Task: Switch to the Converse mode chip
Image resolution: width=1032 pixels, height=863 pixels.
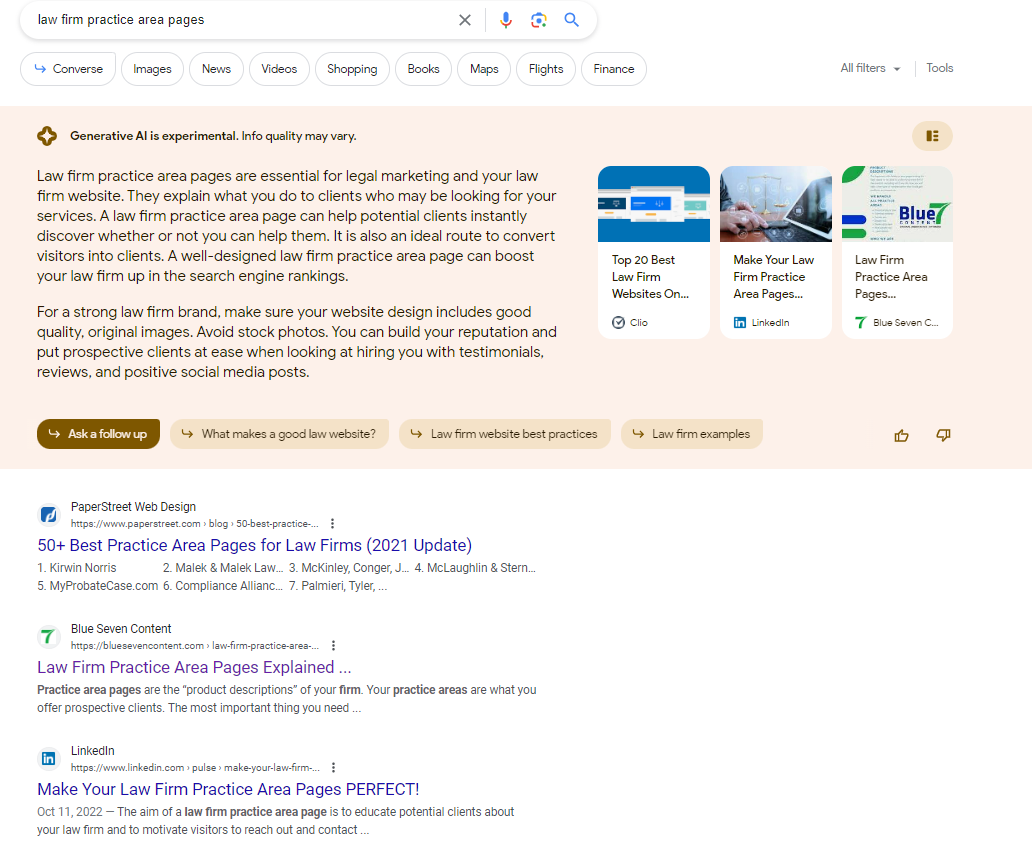Action: click(68, 68)
